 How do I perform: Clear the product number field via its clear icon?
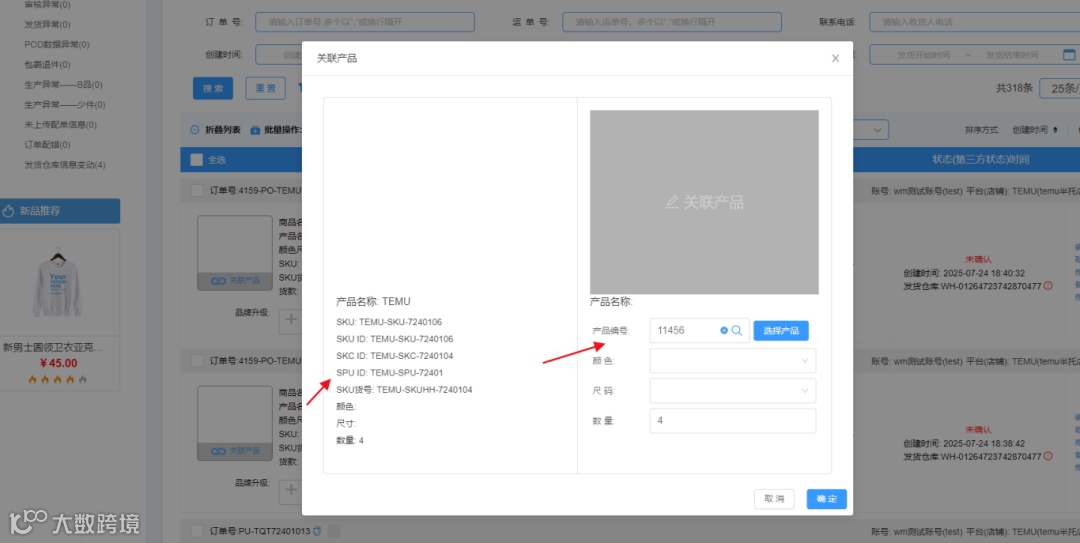click(724, 331)
